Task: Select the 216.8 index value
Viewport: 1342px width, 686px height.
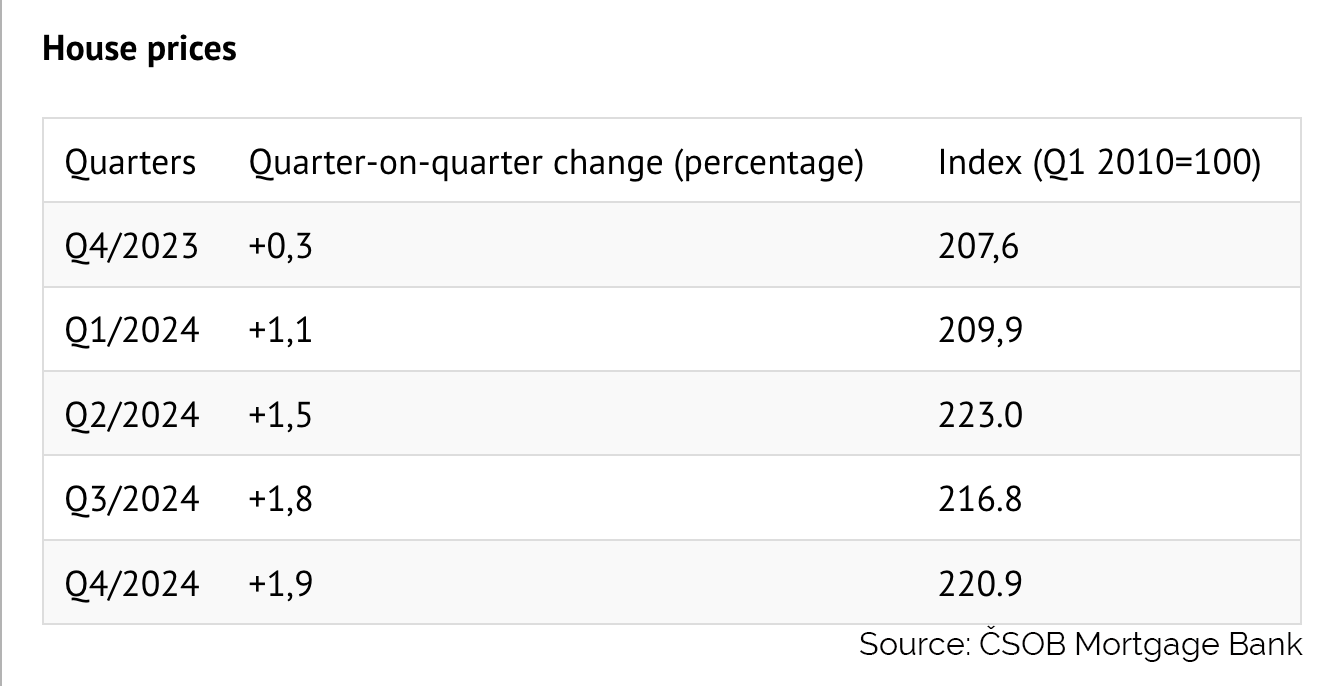Action: point(980,498)
